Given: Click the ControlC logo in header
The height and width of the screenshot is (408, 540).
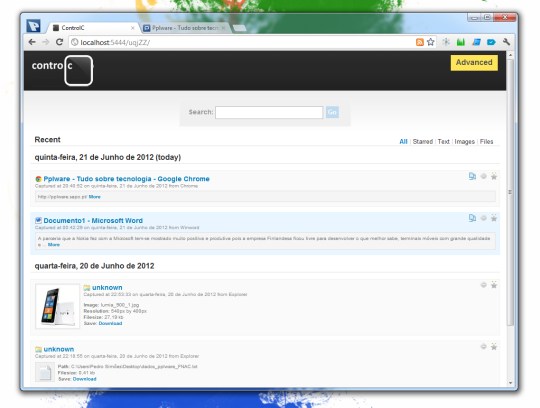Looking at the screenshot, I should pos(62,70).
